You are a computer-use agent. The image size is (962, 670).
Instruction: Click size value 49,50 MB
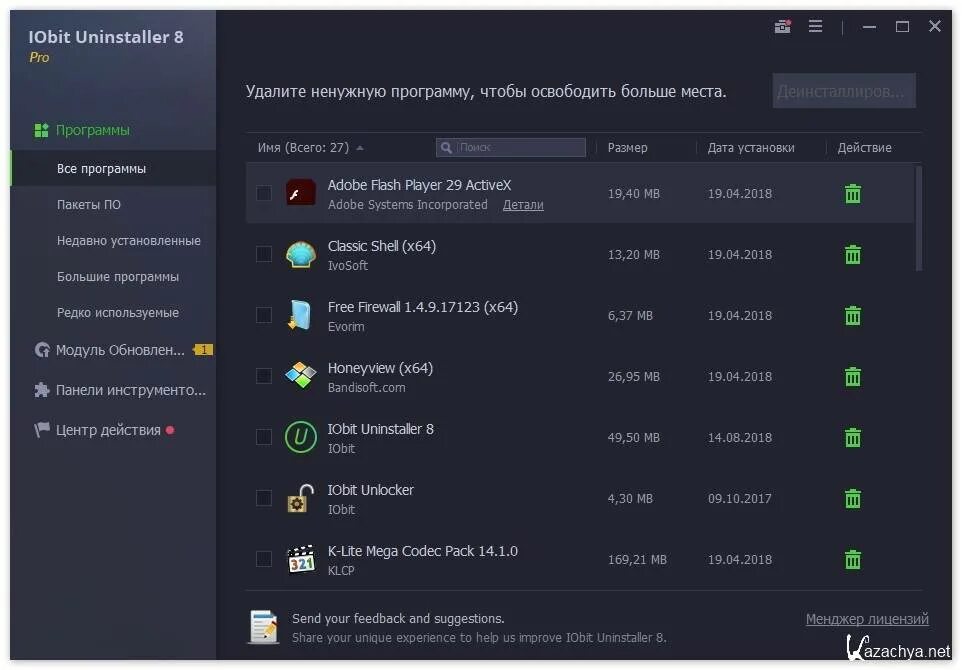[634, 437]
